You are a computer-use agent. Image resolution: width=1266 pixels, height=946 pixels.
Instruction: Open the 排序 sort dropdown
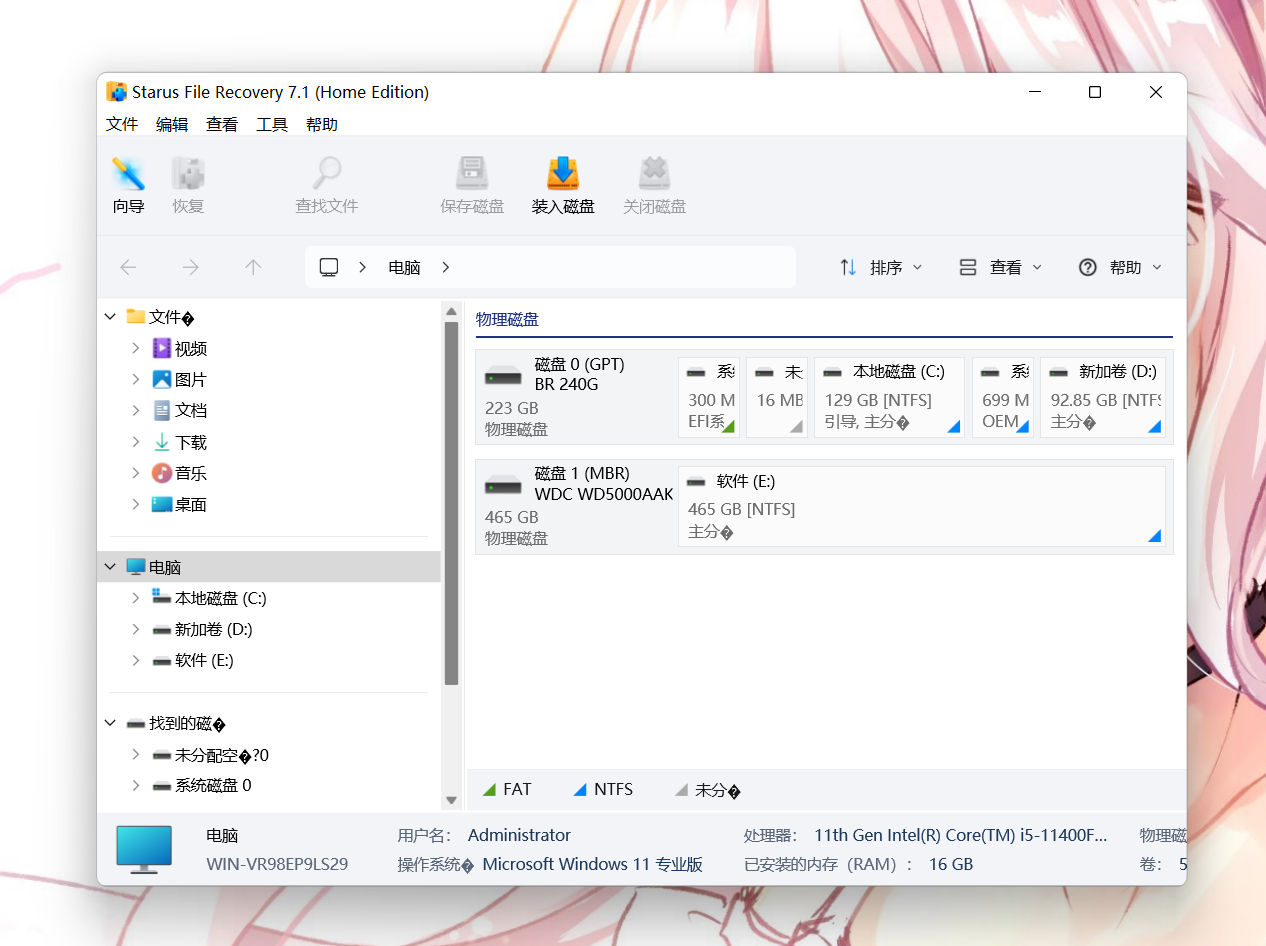tap(880, 267)
